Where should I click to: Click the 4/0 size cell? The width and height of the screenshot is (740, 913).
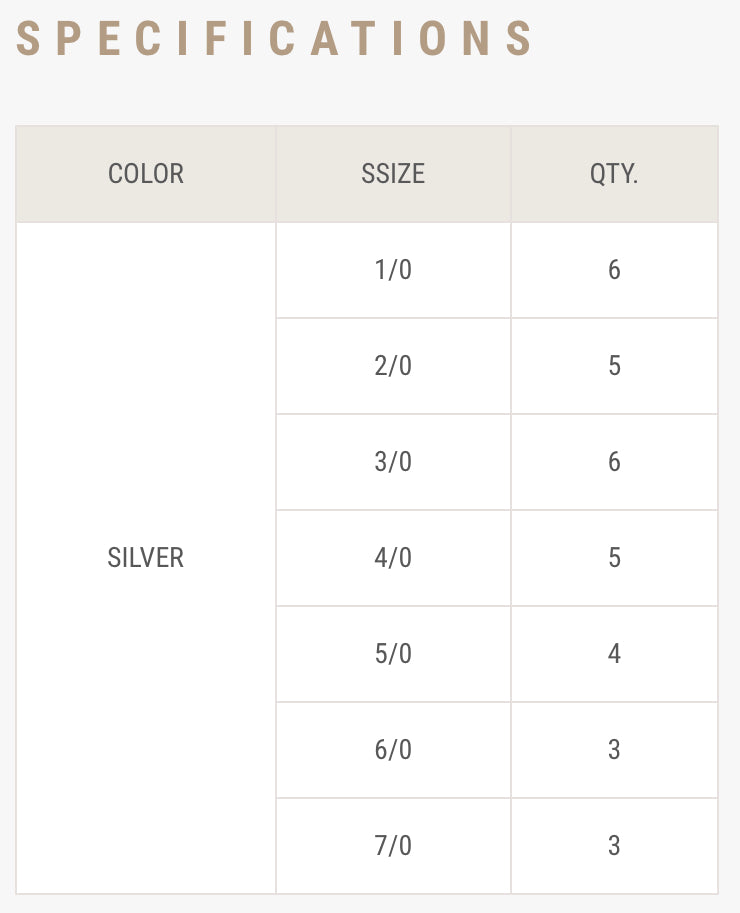pyautogui.click(x=393, y=558)
